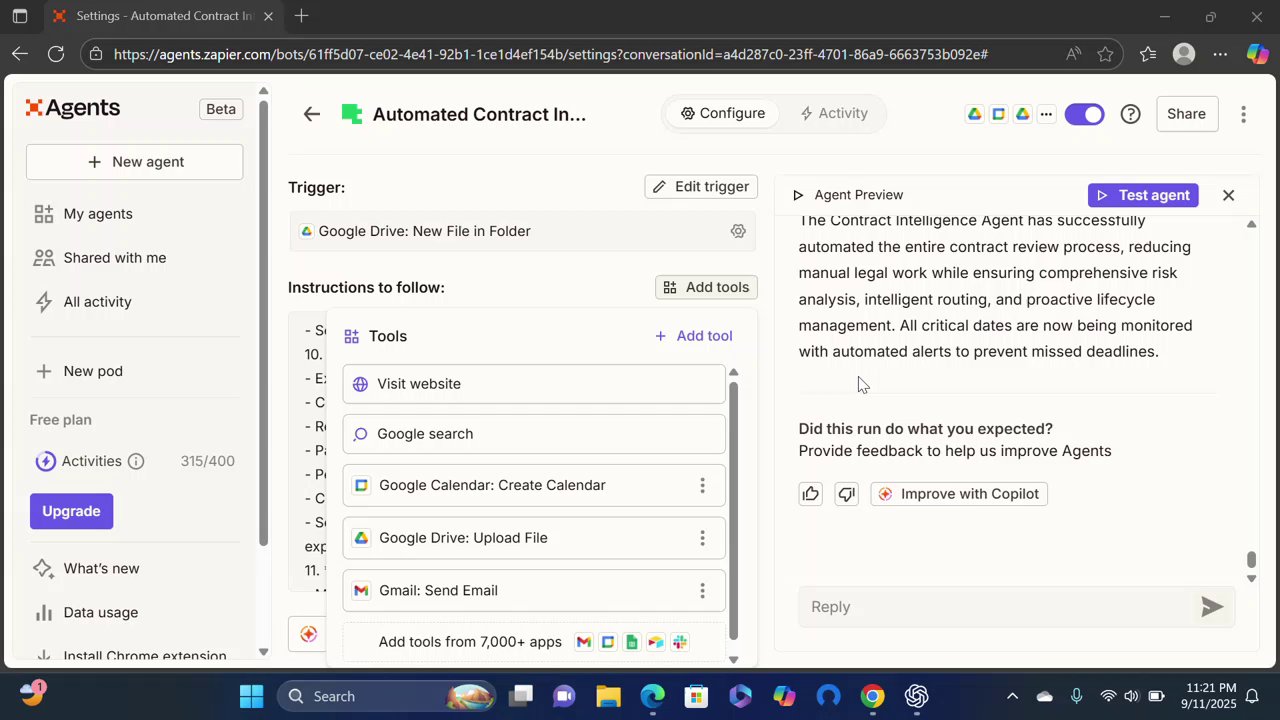The width and height of the screenshot is (1280, 720).
Task: Go back using the agent header arrow
Action: tap(312, 114)
